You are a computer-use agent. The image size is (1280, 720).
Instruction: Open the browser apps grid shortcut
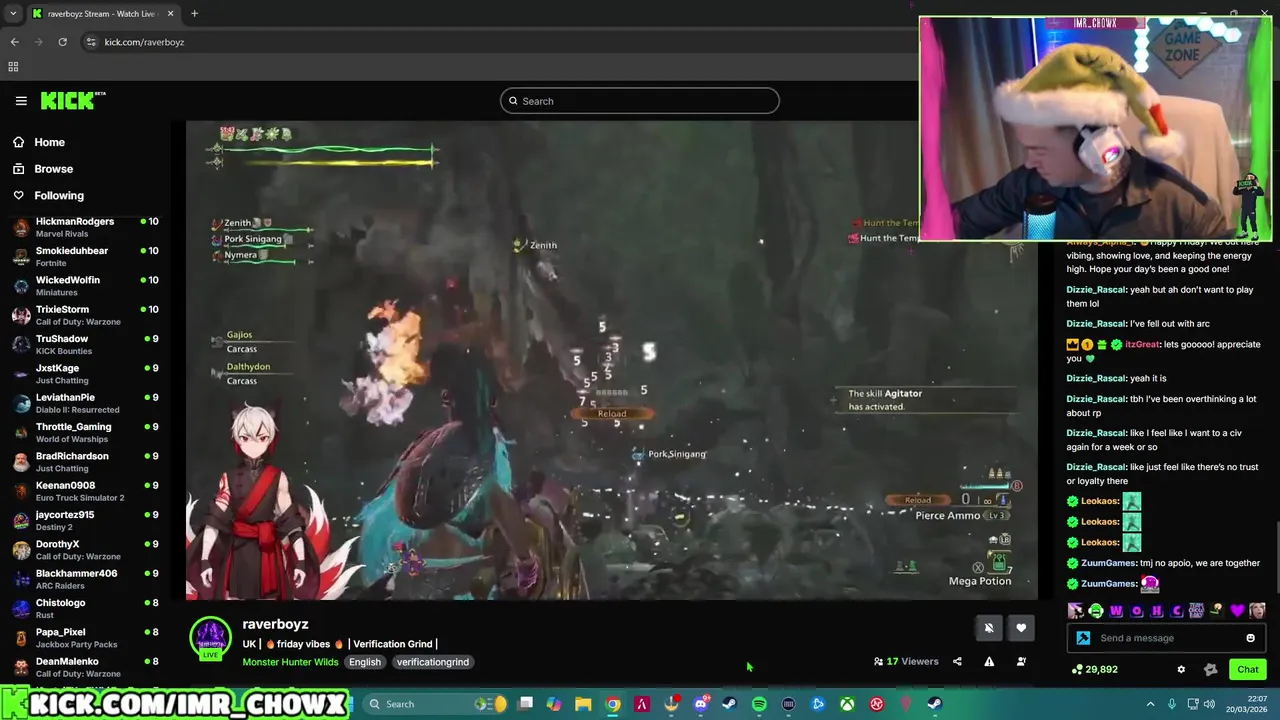(13, 67)
